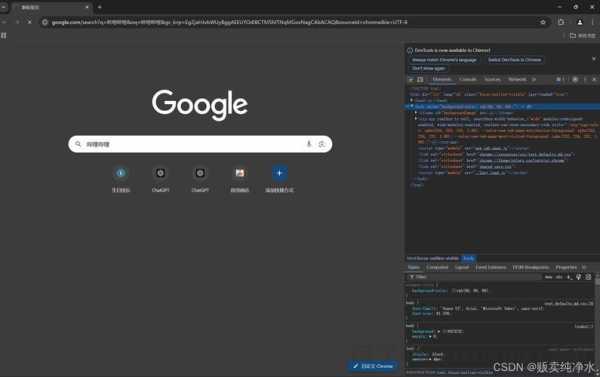Click the voice search microphone icon
Viewport: 600px width, 377px height.
pyautogui.click(x=309, y=144)
